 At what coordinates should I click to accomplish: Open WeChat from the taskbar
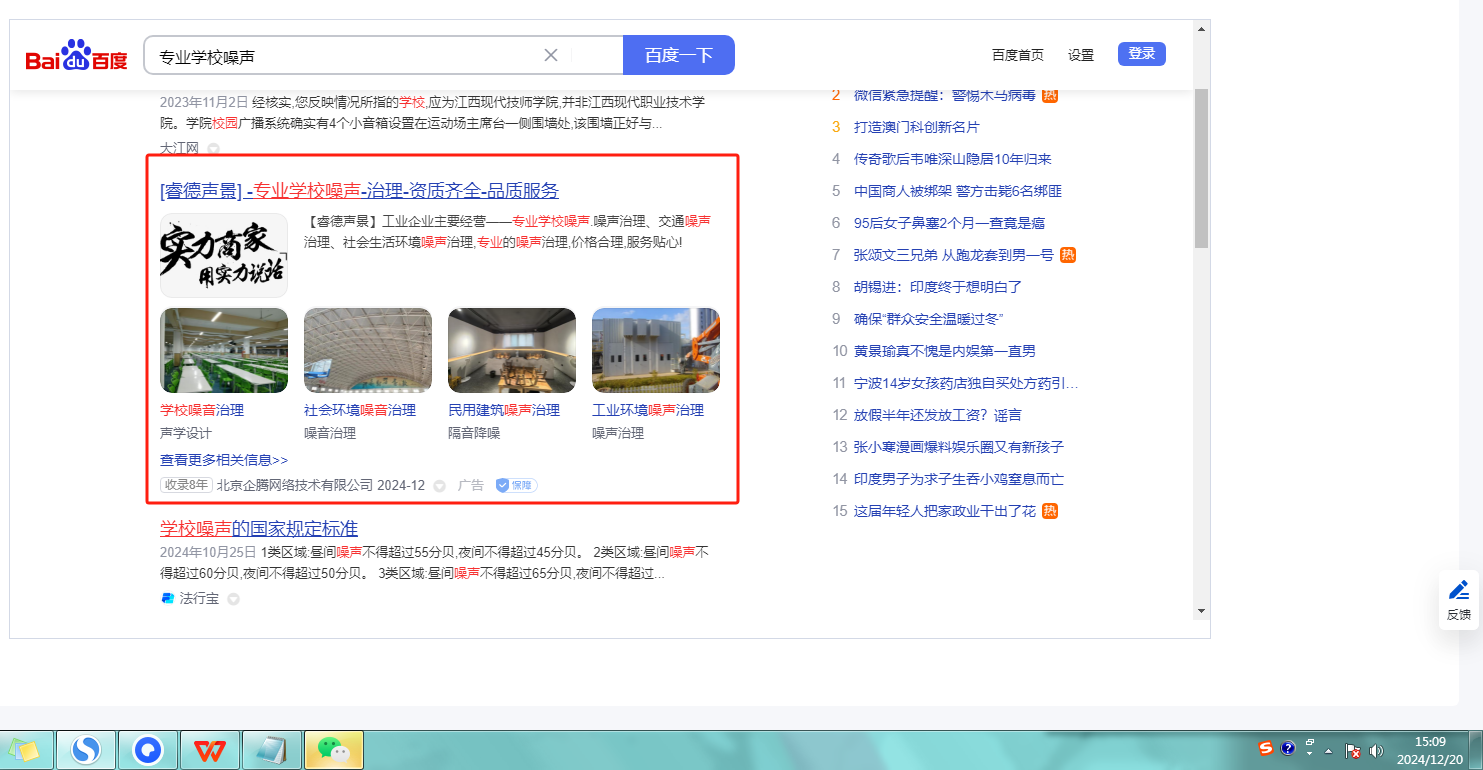pyautogui.click(x=333, y=749)
